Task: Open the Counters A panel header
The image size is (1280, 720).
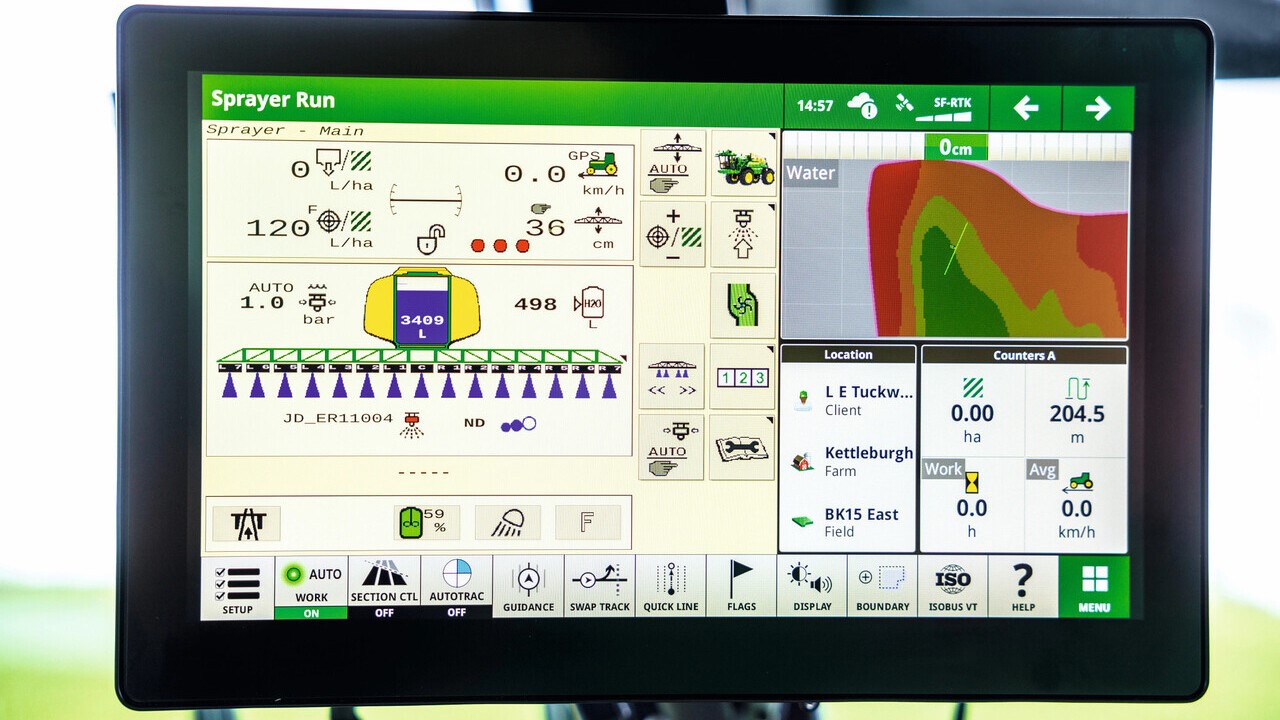Action: pos(1024,355)
